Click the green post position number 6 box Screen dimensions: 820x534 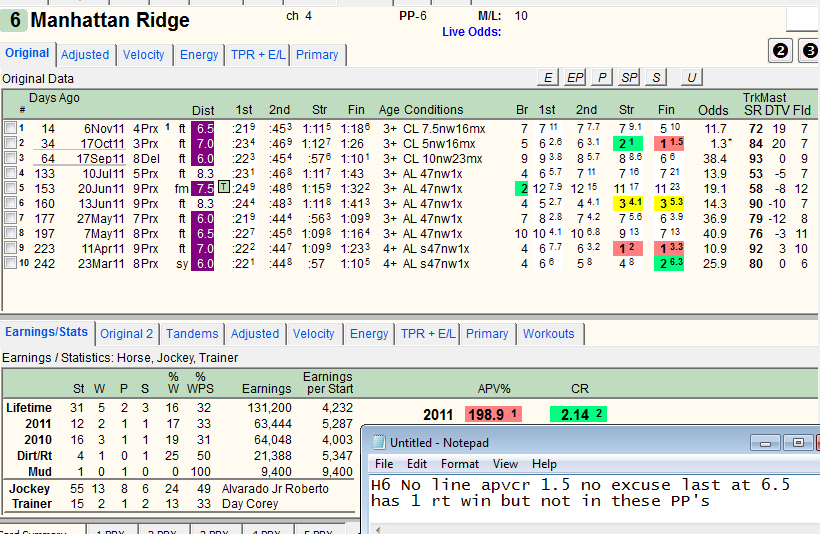tap(14, 20)
